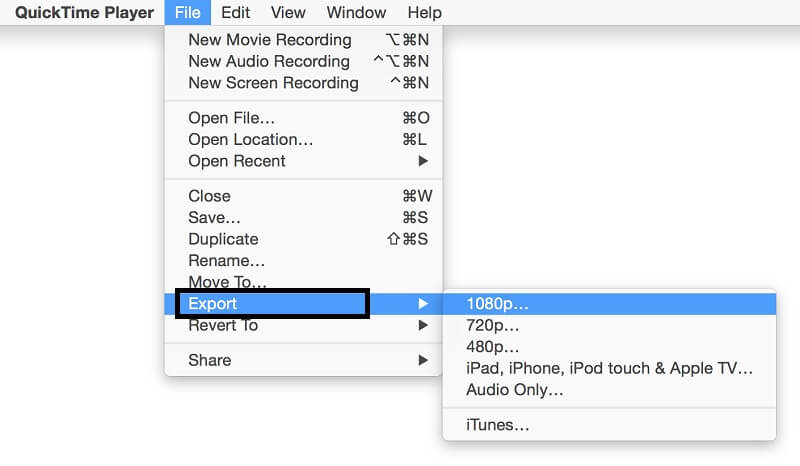Screen dimensions: 800x466
Task: Click Open File… in the File menu
Action: [x=232, y=118]
